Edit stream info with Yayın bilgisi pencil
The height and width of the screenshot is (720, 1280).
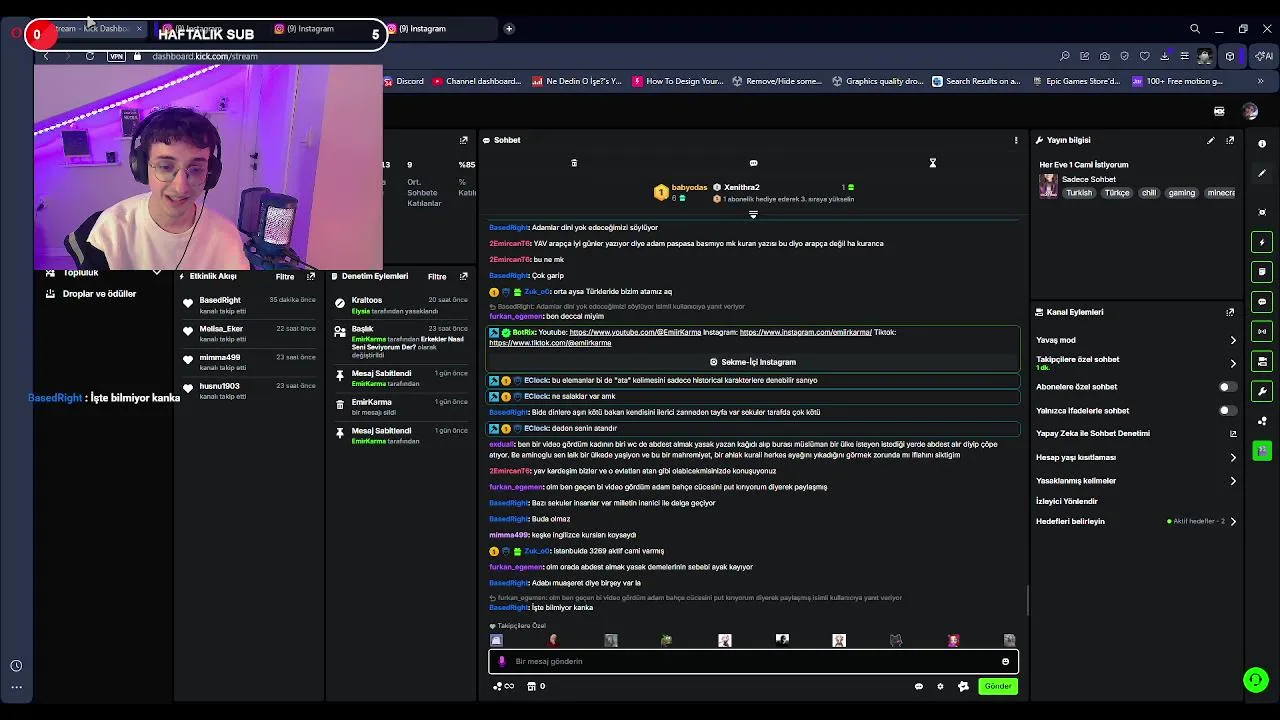coord(1211,140)
